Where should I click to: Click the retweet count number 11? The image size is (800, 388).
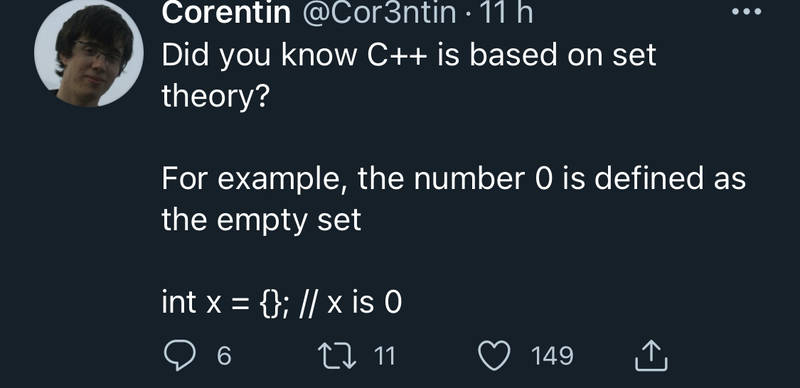(x=385, y=356)
